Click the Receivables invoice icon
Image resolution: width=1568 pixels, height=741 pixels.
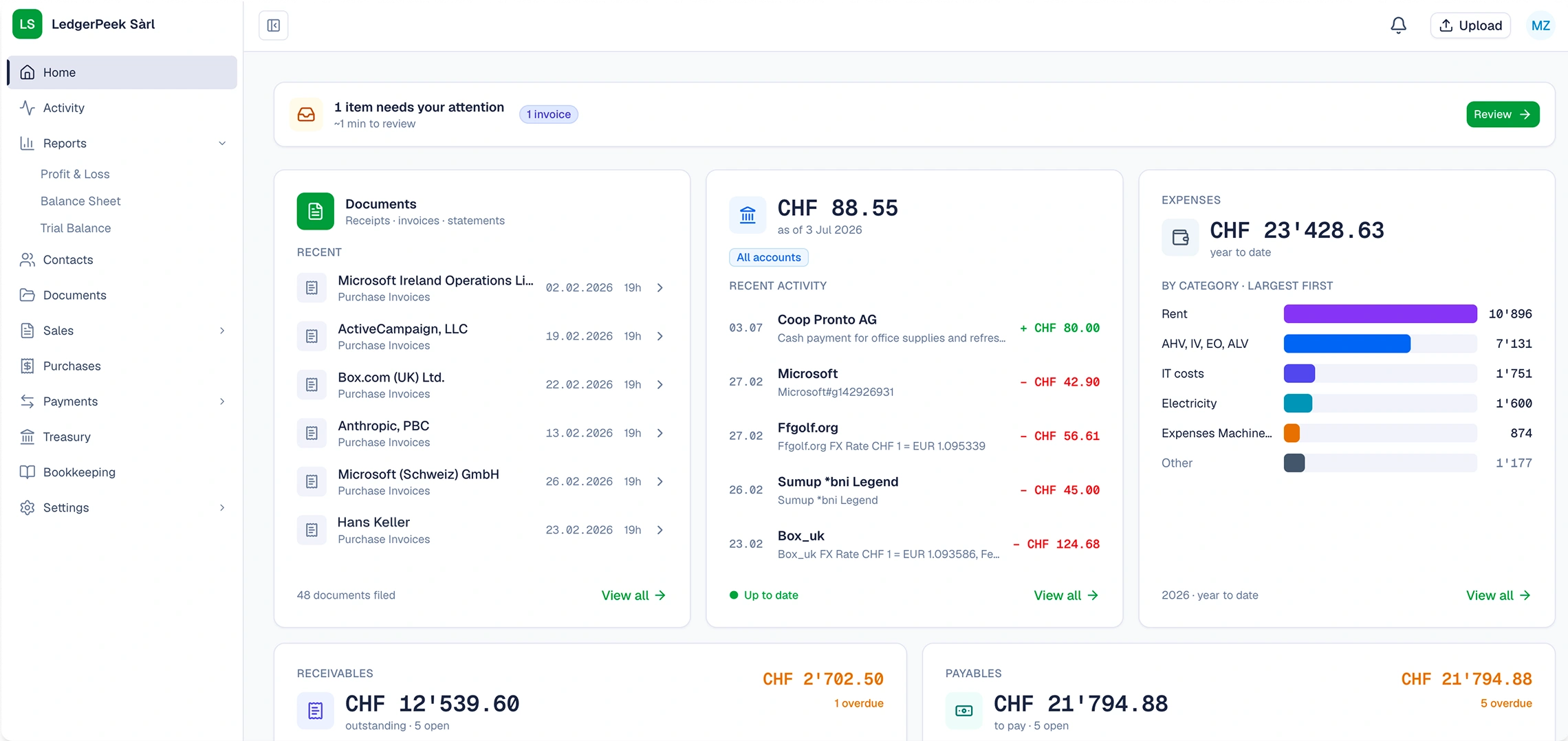click(315, 711)
